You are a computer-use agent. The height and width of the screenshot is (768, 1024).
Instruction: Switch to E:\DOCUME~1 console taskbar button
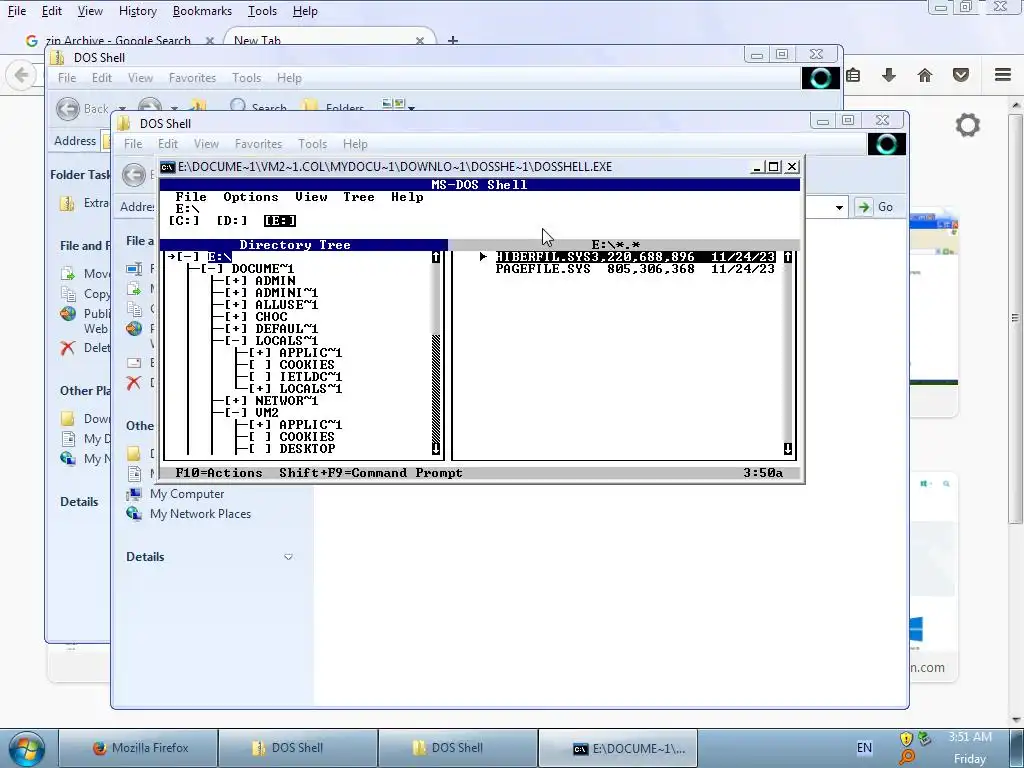618,748
